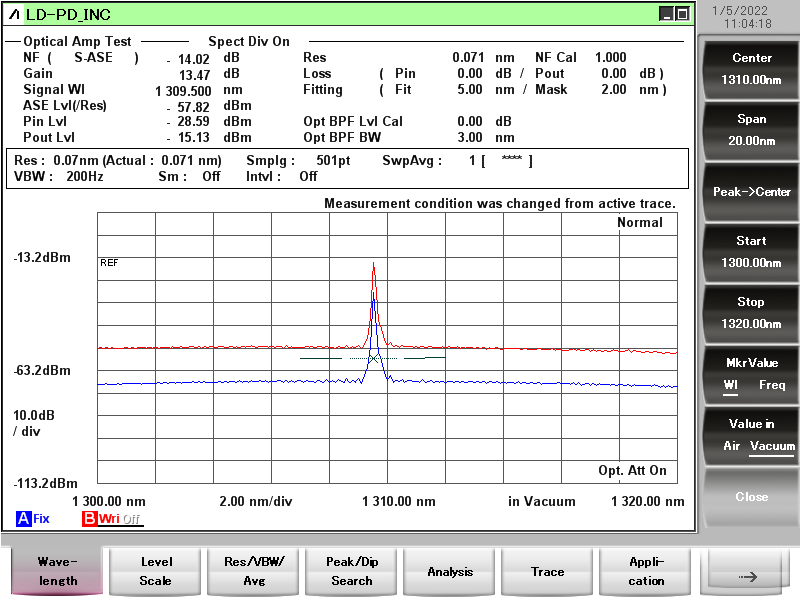Click the red trace peak on spectrum
Image resolution: width=800 pixels, height=600 pixels.
tap(373, 264)
